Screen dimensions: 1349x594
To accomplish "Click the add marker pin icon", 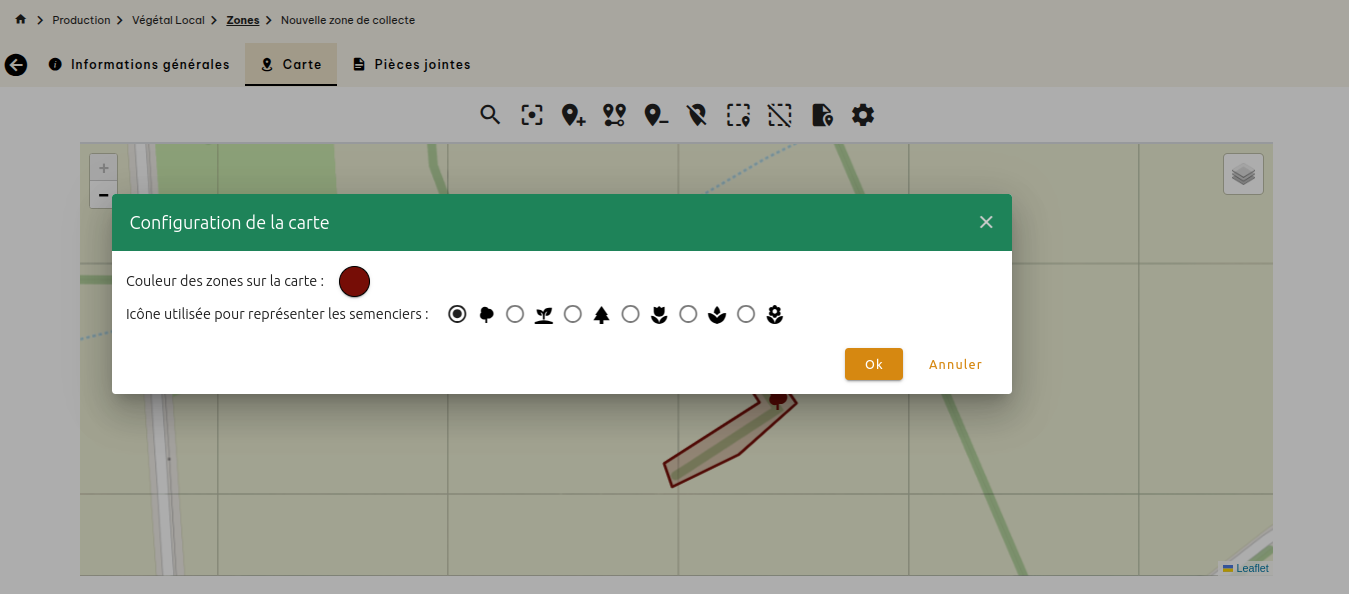I will click(573, 115).
